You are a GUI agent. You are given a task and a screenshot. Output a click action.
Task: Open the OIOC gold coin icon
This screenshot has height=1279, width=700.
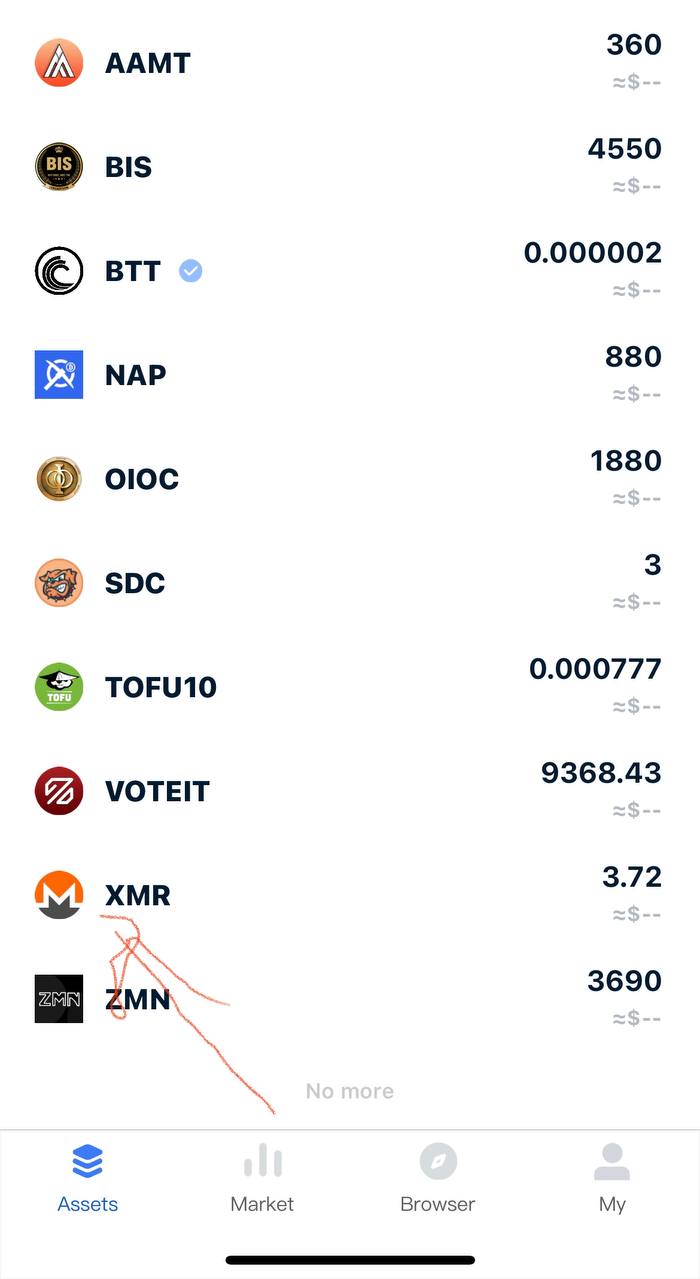[x=59, y=479]
